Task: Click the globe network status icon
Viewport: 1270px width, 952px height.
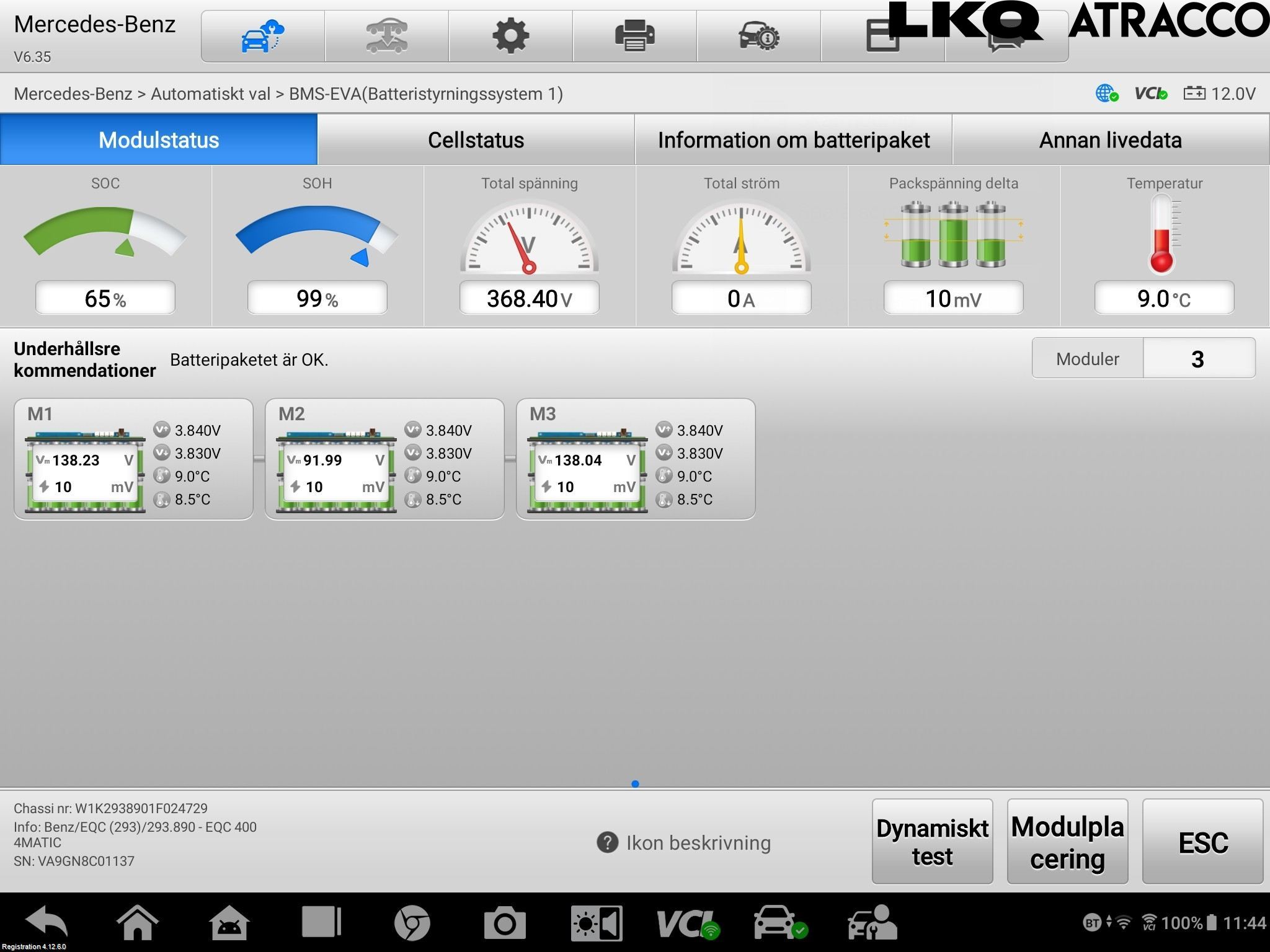Action: coord(1107,94)
